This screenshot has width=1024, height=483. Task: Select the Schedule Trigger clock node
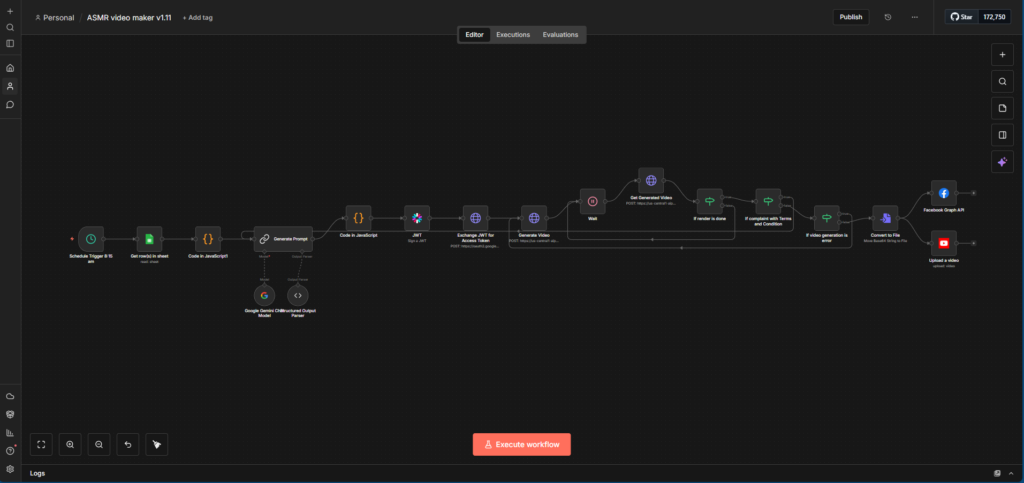tap(91, 239)
